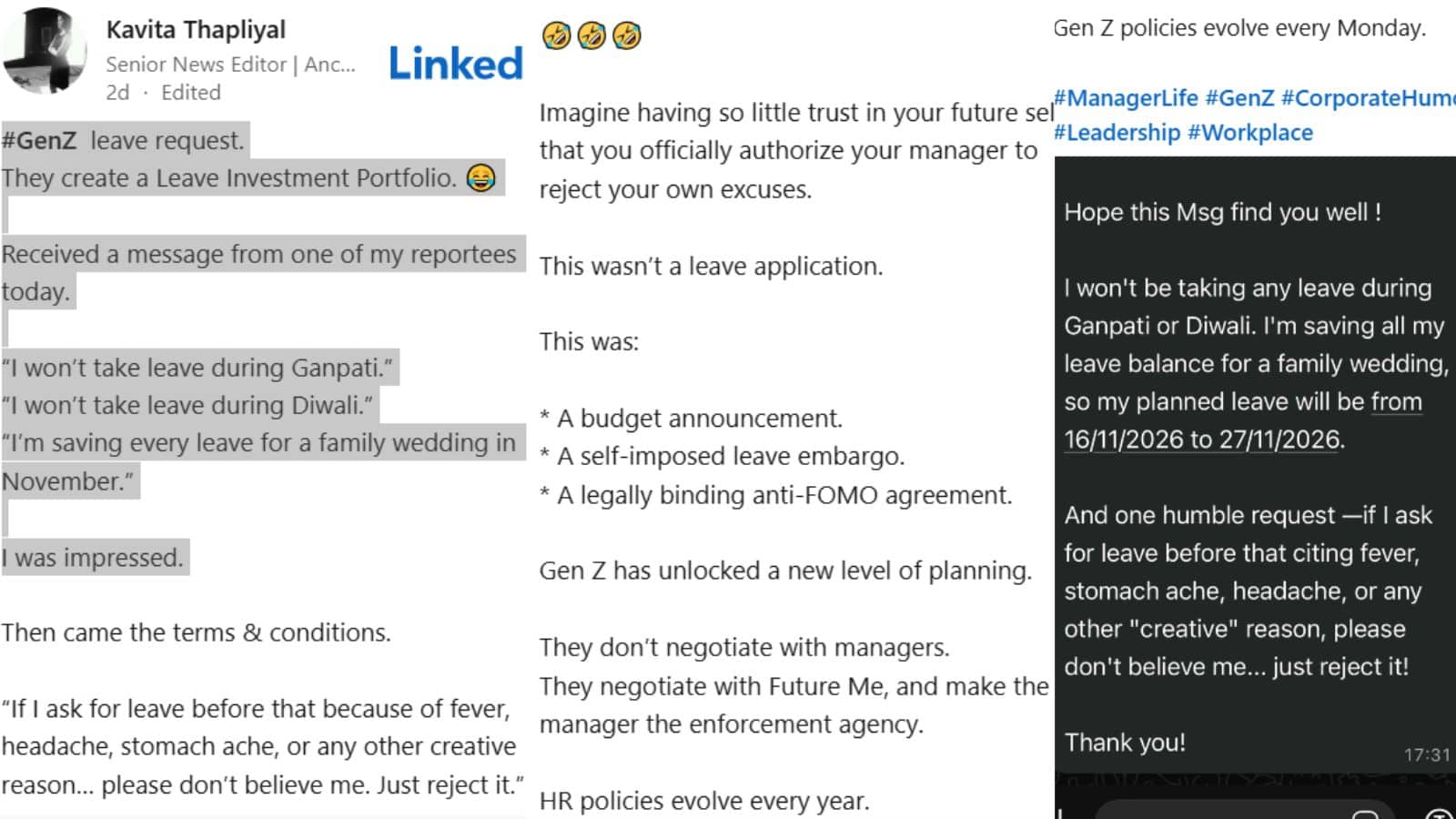Tap the sticker icon inside the message box
The width and height of the screenshot is (1456, 819).
pyautogui.click(x=1365, y=814)
